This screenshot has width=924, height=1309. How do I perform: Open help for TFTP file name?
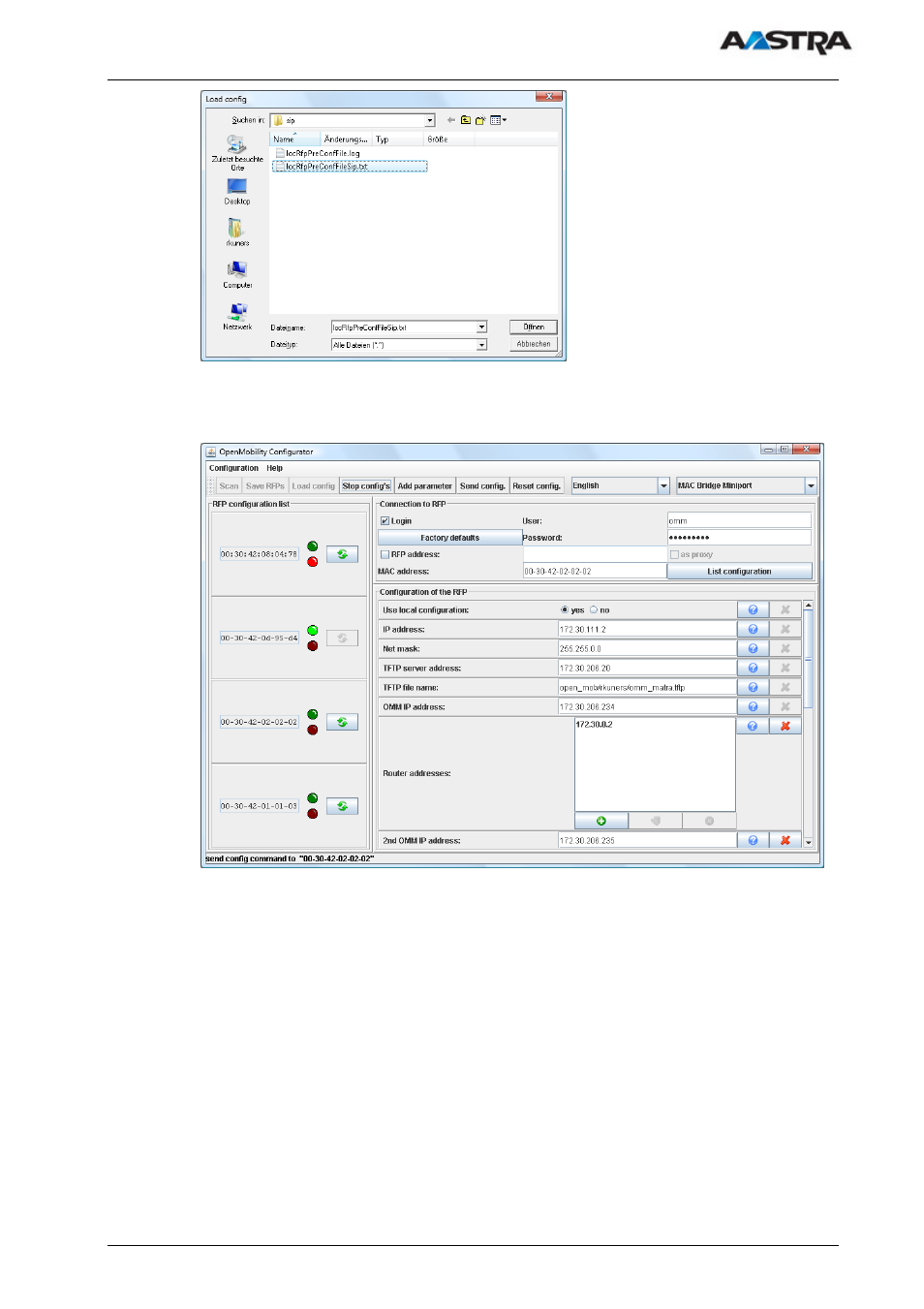tap(753, 687)
